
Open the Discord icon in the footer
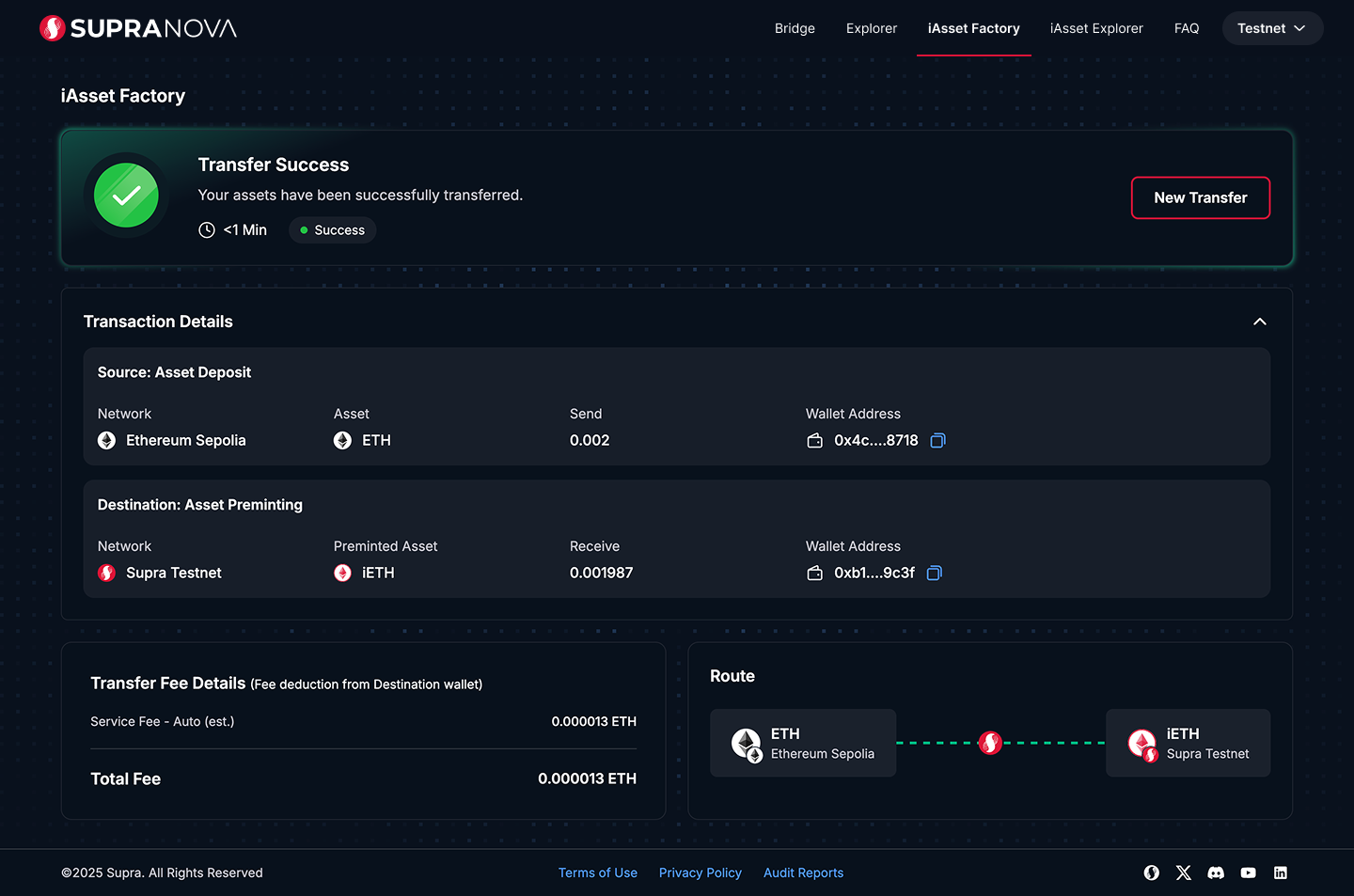(1216, 872)
